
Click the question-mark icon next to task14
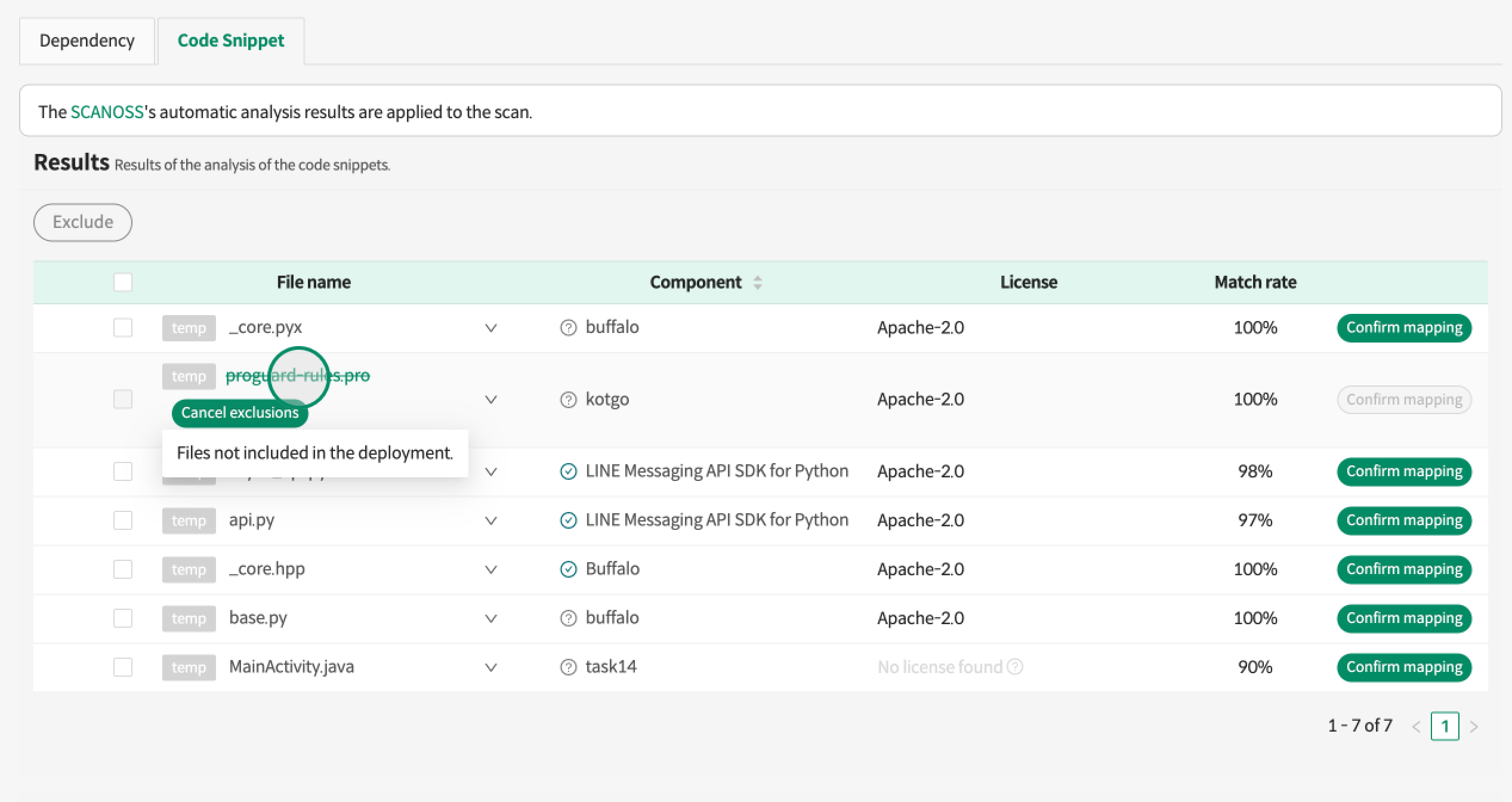[x=569, y=667]
